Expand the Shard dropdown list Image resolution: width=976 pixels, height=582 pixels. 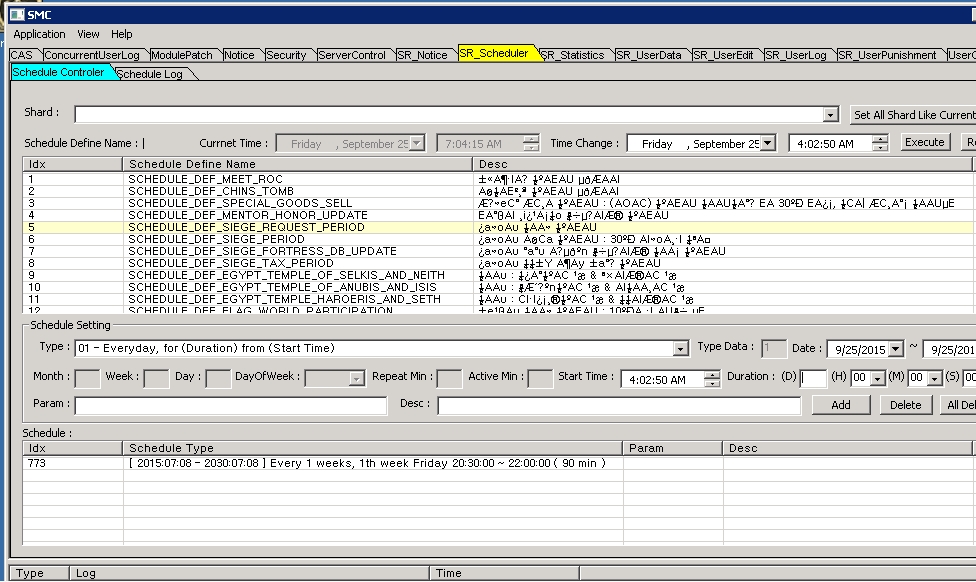click(831, 115)
